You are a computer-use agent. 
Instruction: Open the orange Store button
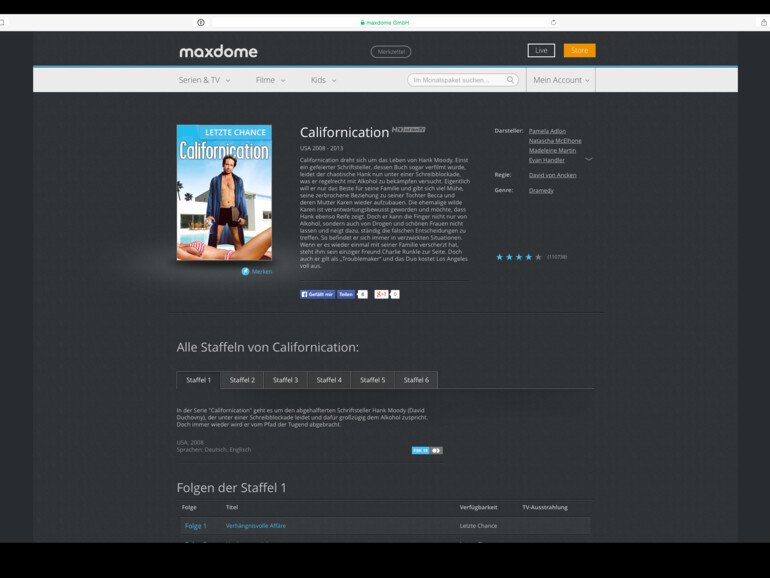click(579, 50)
